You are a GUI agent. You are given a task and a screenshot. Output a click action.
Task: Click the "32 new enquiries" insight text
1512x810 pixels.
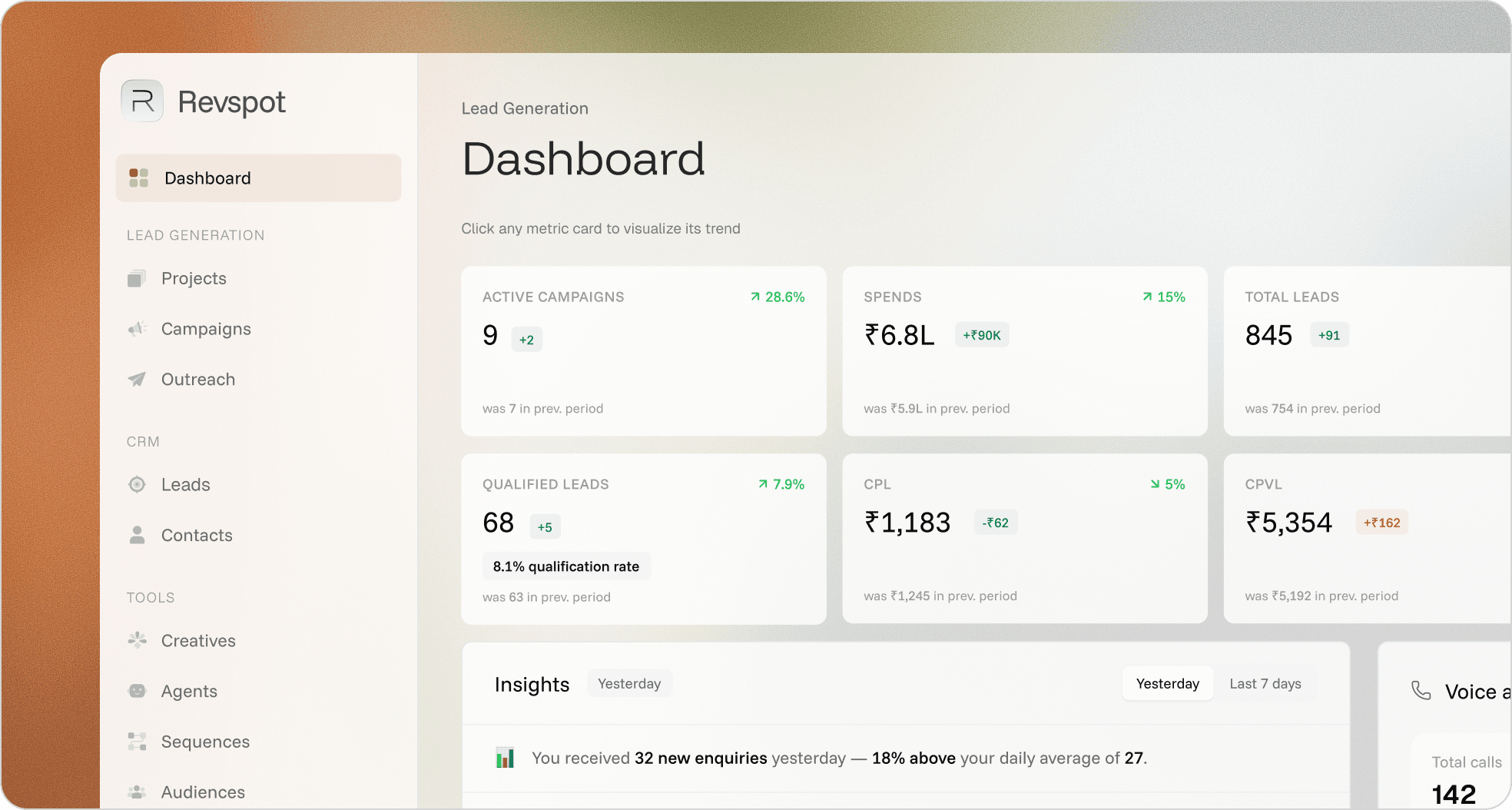(x=701, y=758)
